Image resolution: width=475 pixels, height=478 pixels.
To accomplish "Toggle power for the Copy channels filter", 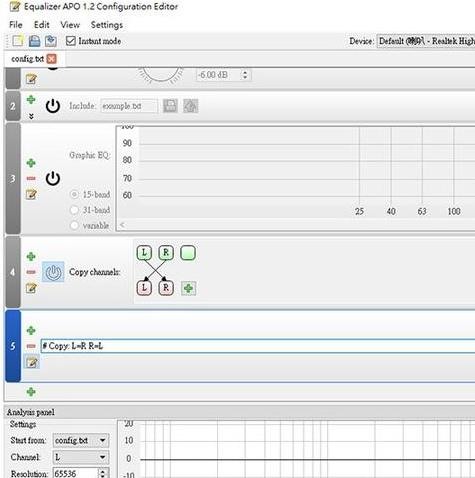I will coord(53,272).
